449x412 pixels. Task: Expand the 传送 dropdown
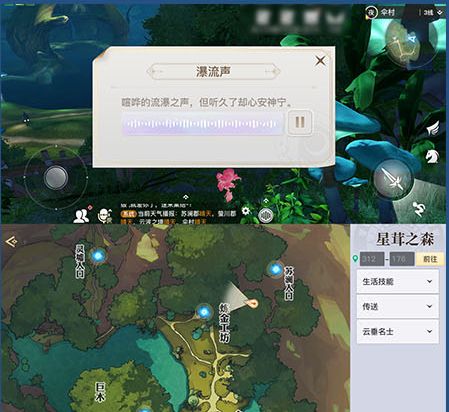pos(398,306)
